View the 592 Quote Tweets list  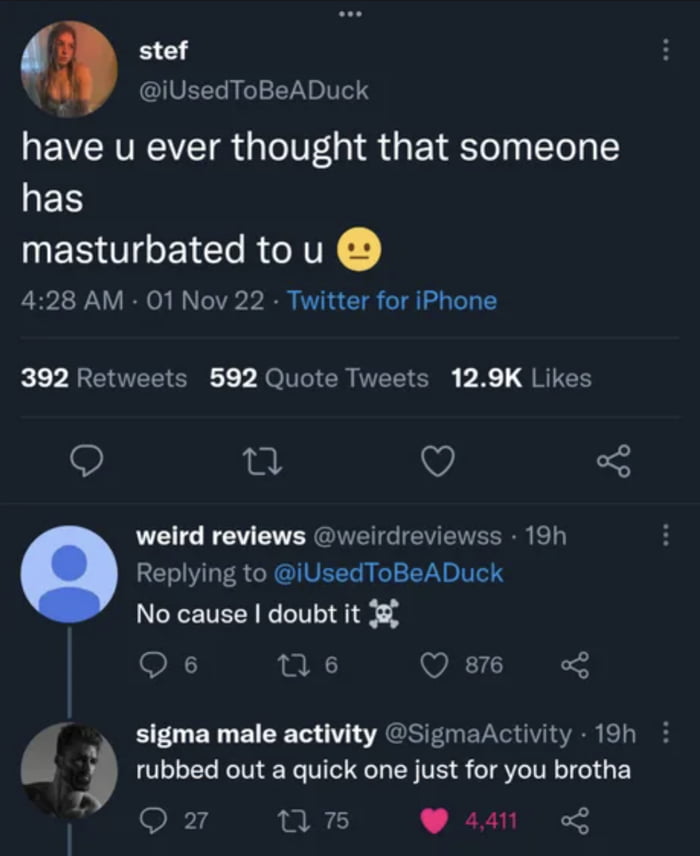tap(319, 378)
